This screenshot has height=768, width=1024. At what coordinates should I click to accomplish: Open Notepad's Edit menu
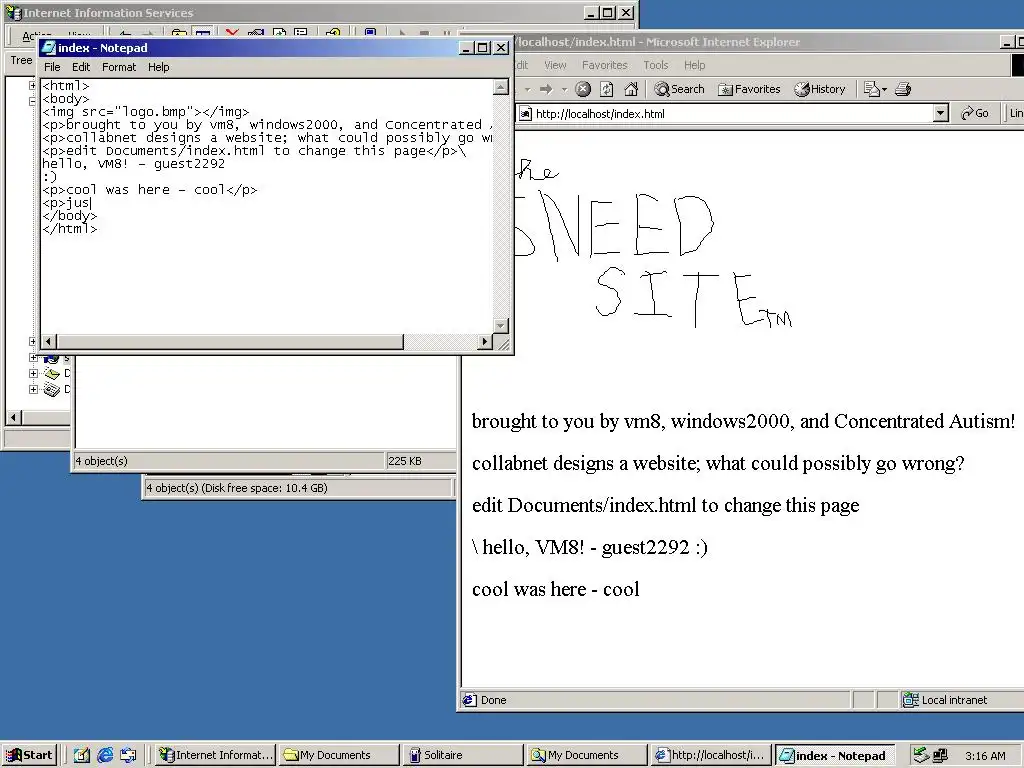point(81,67)
